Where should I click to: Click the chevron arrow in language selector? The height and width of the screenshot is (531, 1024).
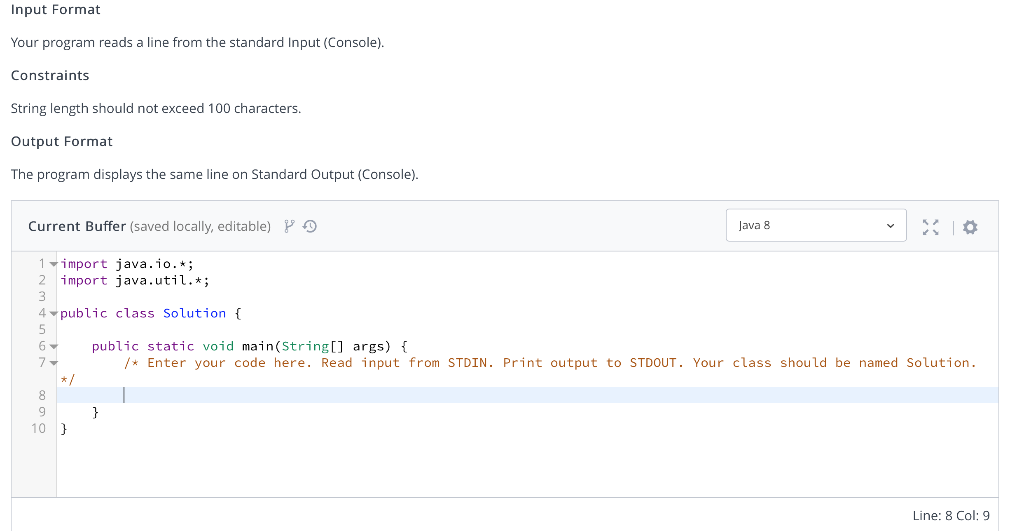click(890, 226)
